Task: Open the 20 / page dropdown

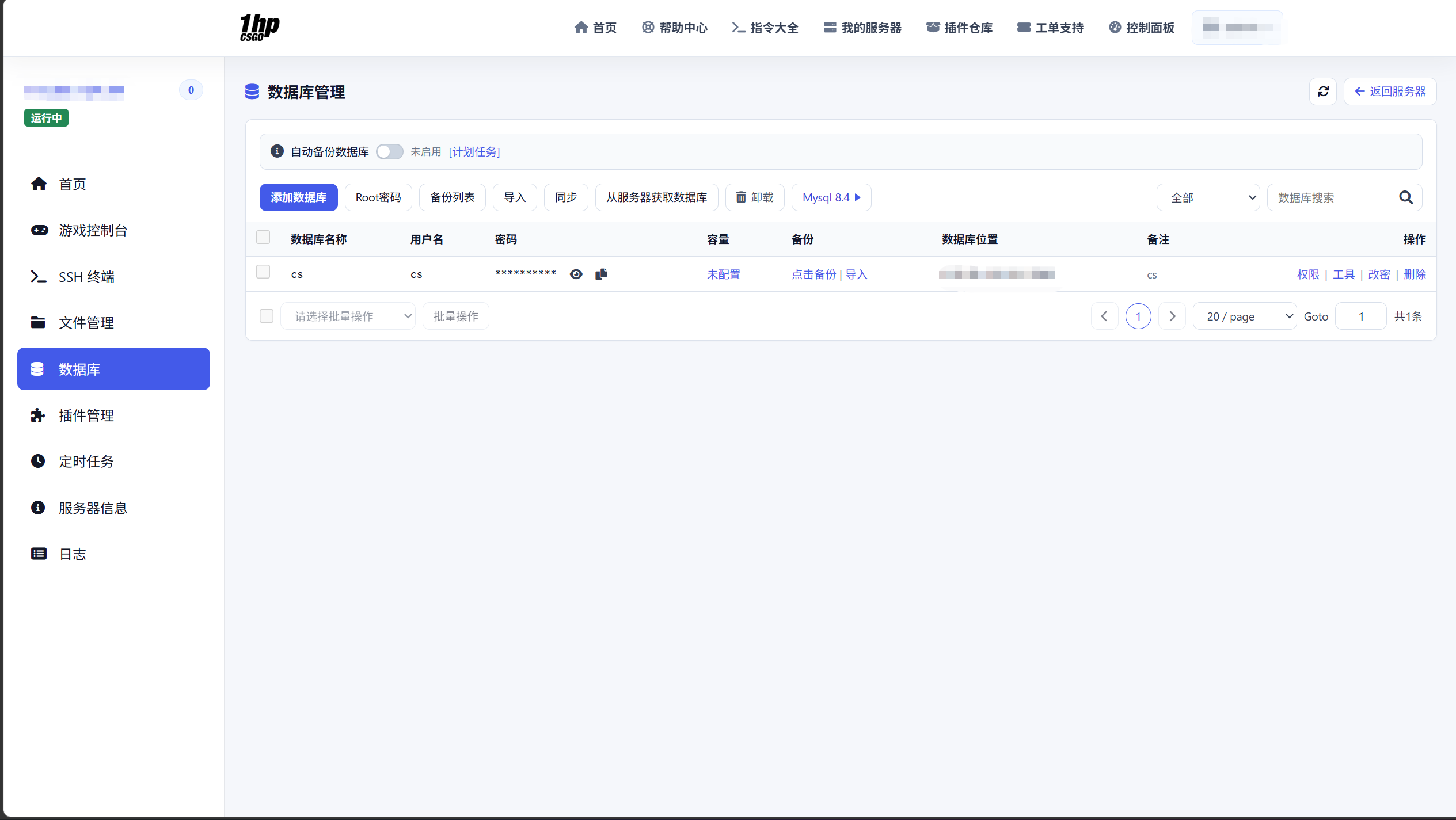Action: click(1245, 316)
